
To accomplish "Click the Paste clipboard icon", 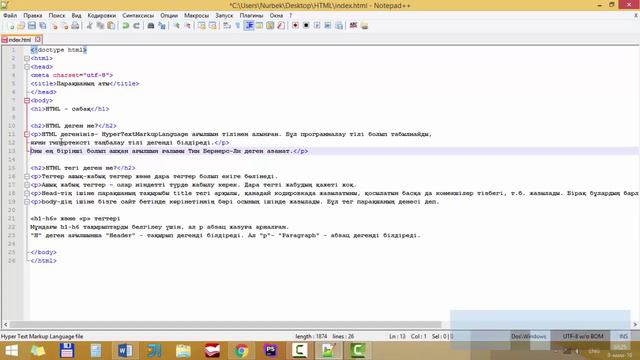I will pos(111,26).
